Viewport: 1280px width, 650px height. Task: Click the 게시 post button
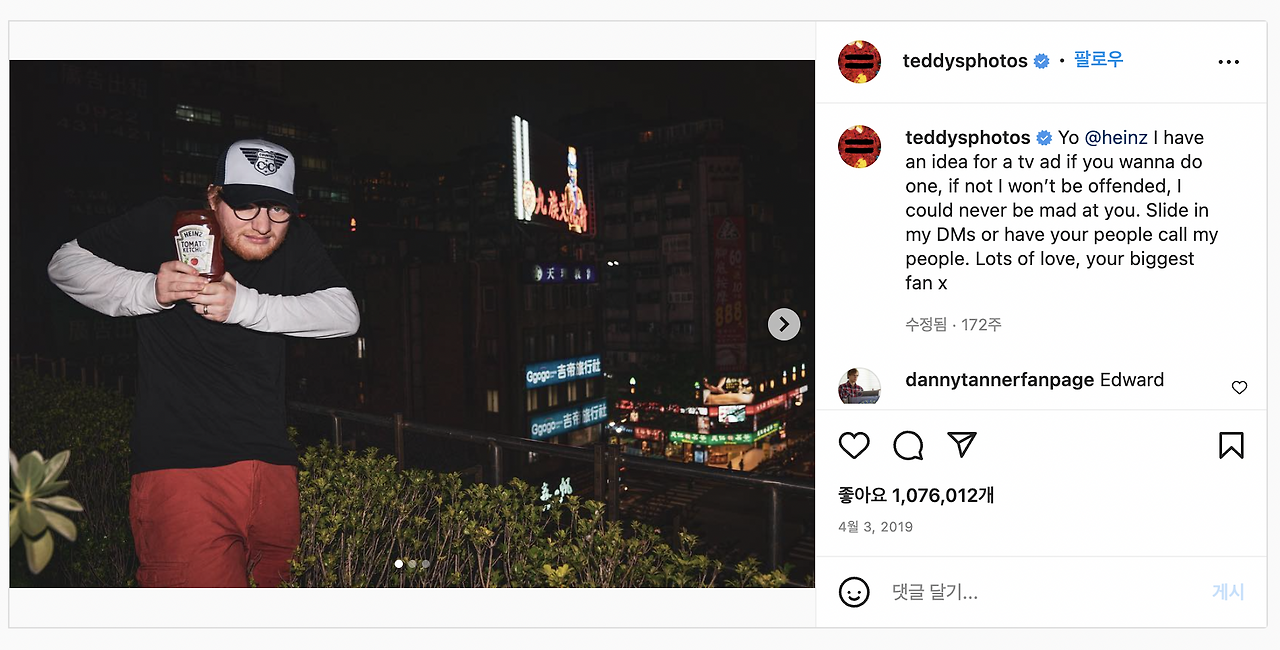[1228, 592]
